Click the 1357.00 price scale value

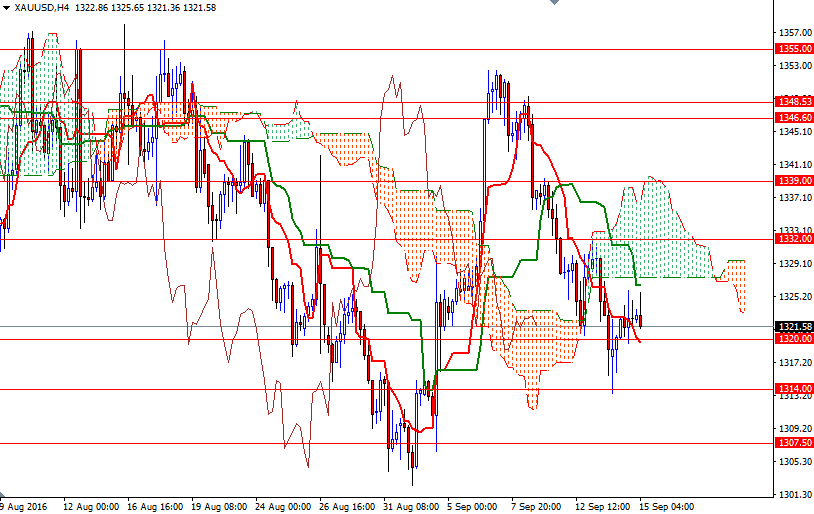tap(795, 33)
